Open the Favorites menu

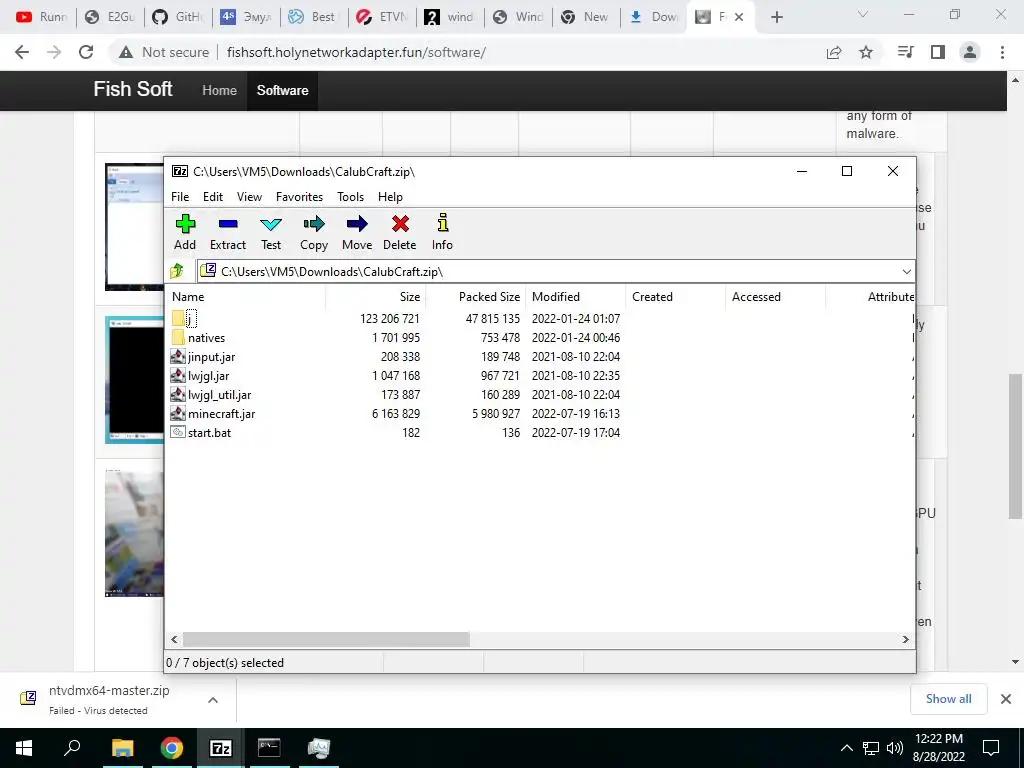tap(299, 197)
